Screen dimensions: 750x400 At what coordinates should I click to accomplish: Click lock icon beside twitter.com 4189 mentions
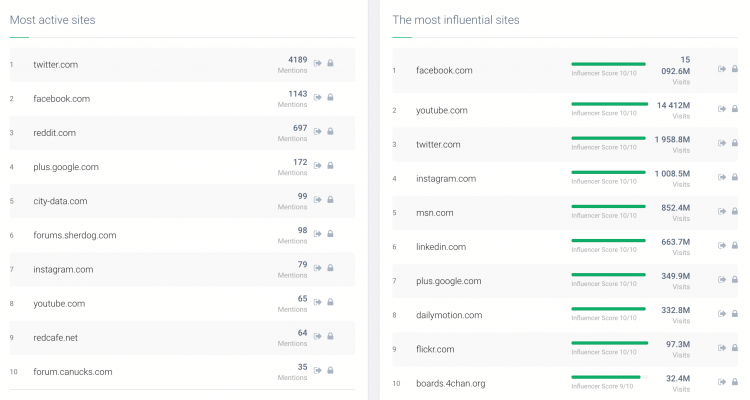330,63
